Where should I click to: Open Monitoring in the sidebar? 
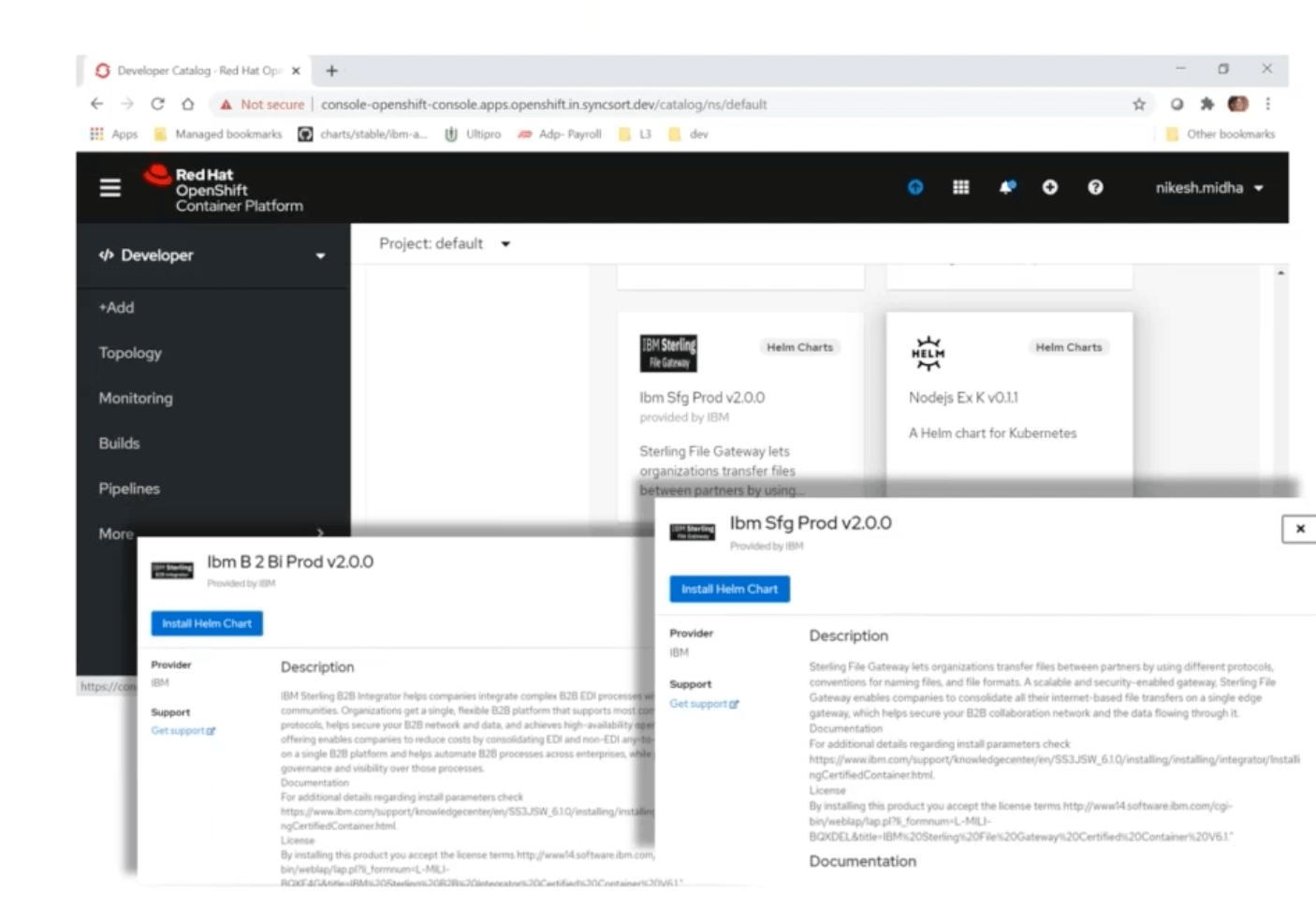(136, 398)
